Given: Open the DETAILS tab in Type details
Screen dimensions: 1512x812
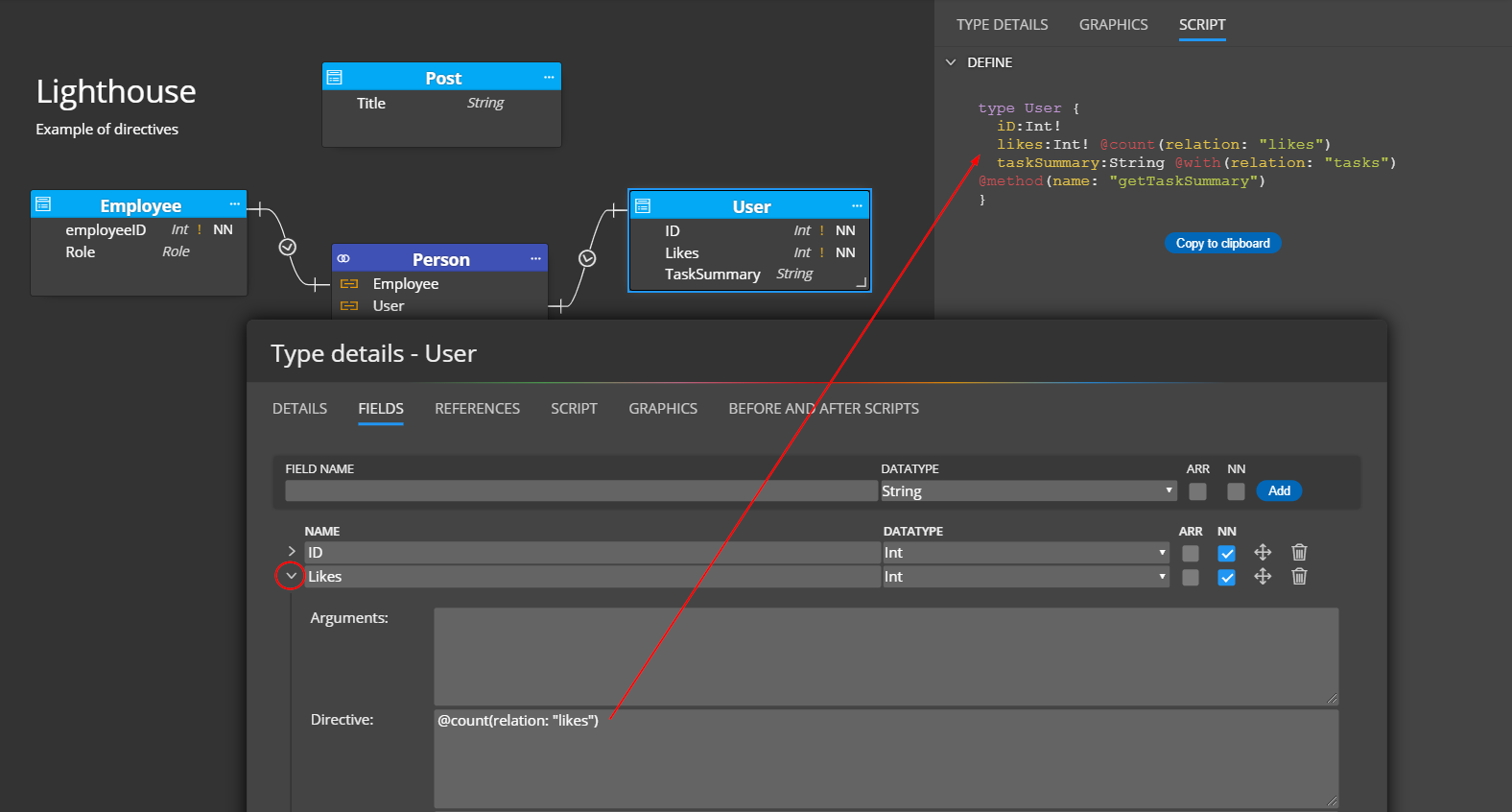Looking at the screenshot, I should click(x=299, y=409).
